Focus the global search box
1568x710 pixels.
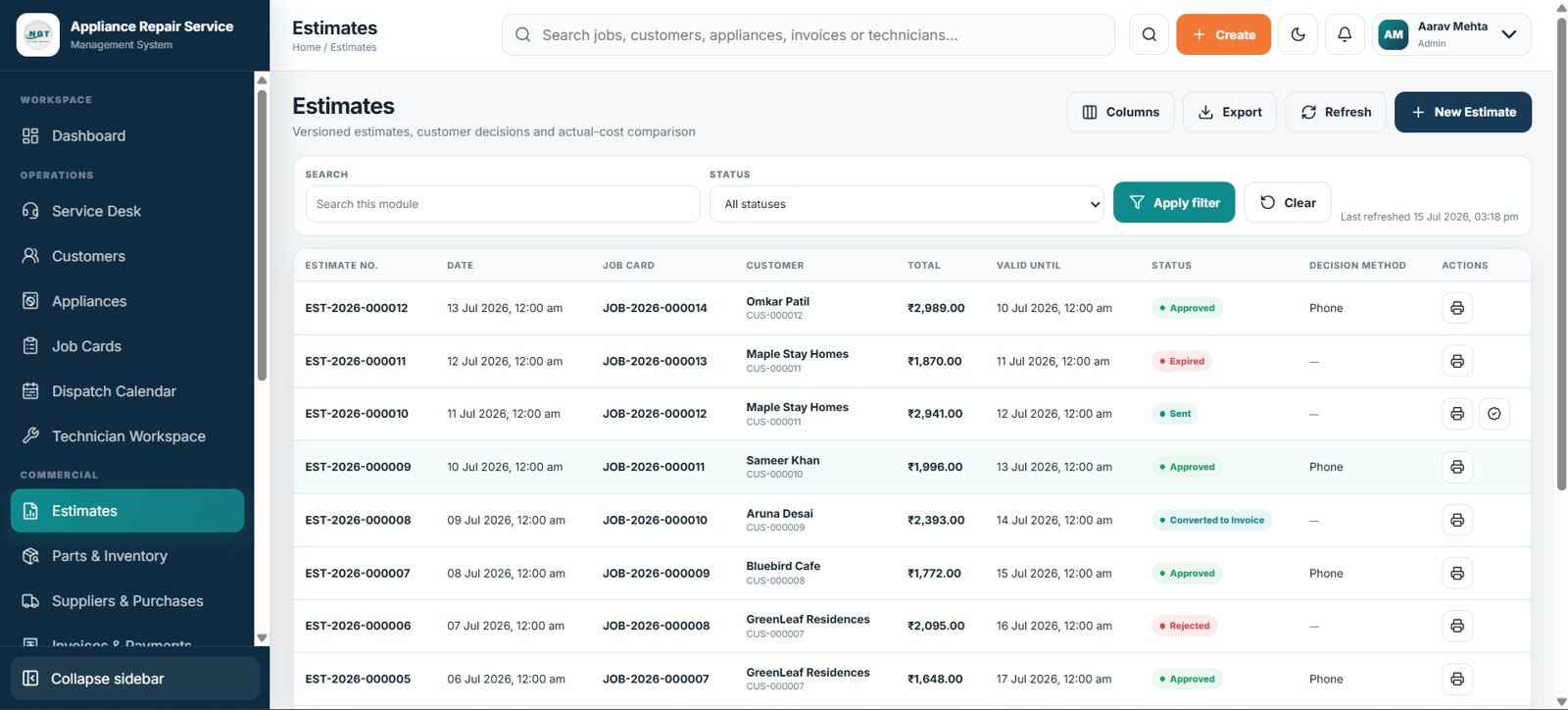(x=808, y=34)
